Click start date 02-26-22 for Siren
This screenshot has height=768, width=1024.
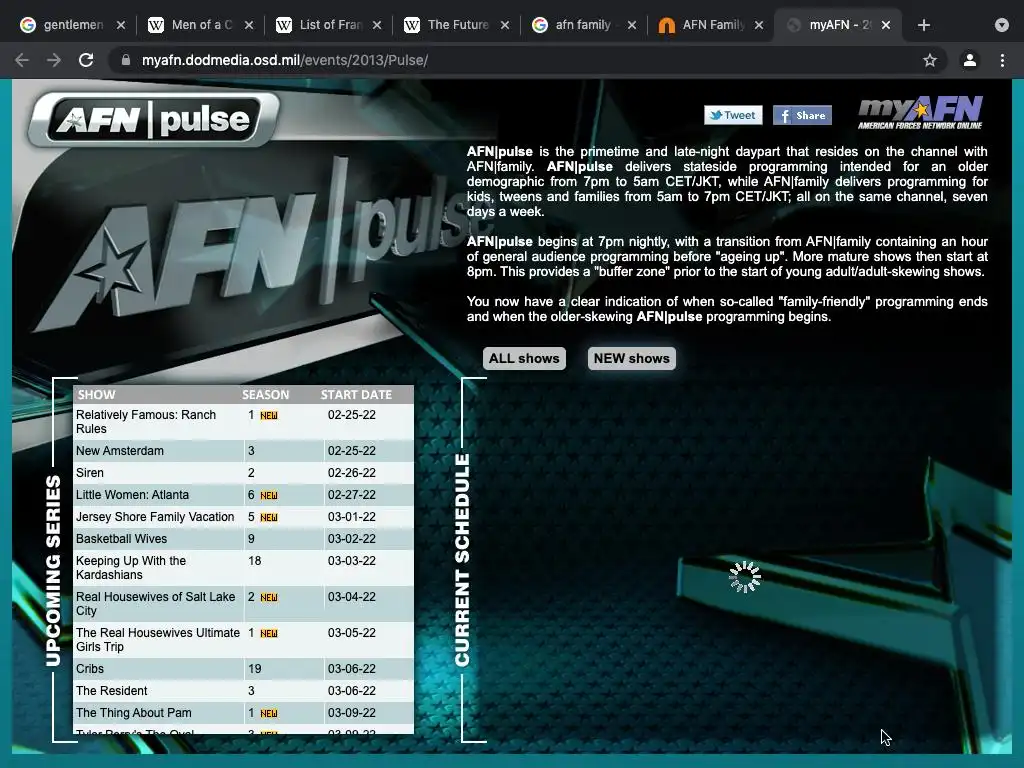click(x=351, y=473)
